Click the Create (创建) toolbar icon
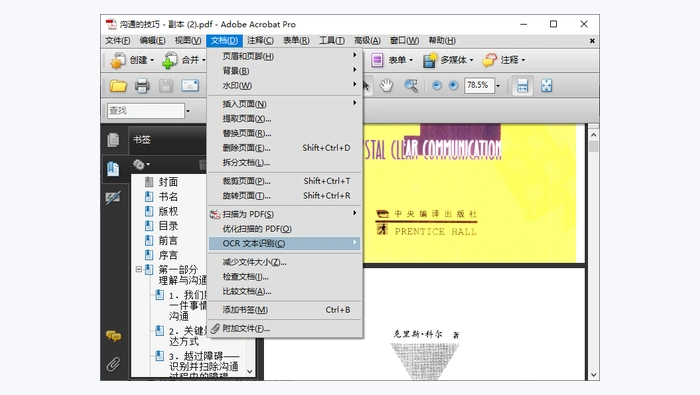This screenshot has width=700, height=395. [x=118, y=60]
